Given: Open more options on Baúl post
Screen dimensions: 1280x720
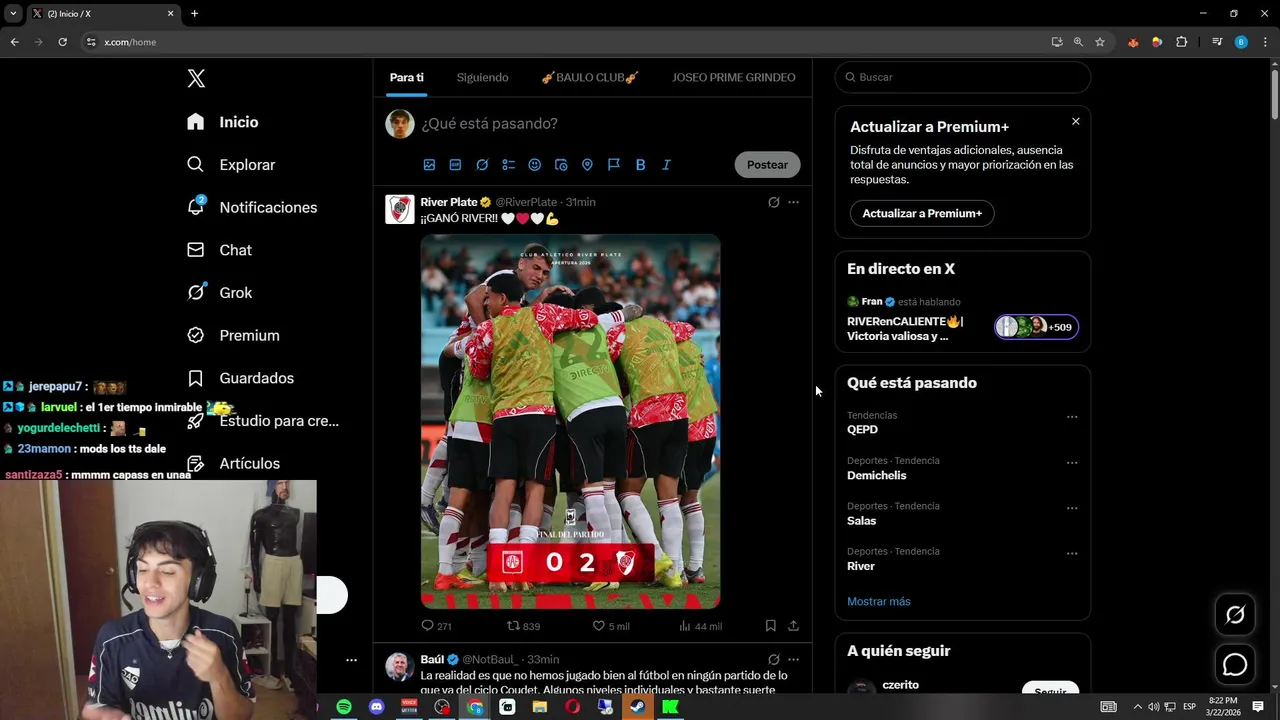Looking at the screenshot, I should coord(793,660).
